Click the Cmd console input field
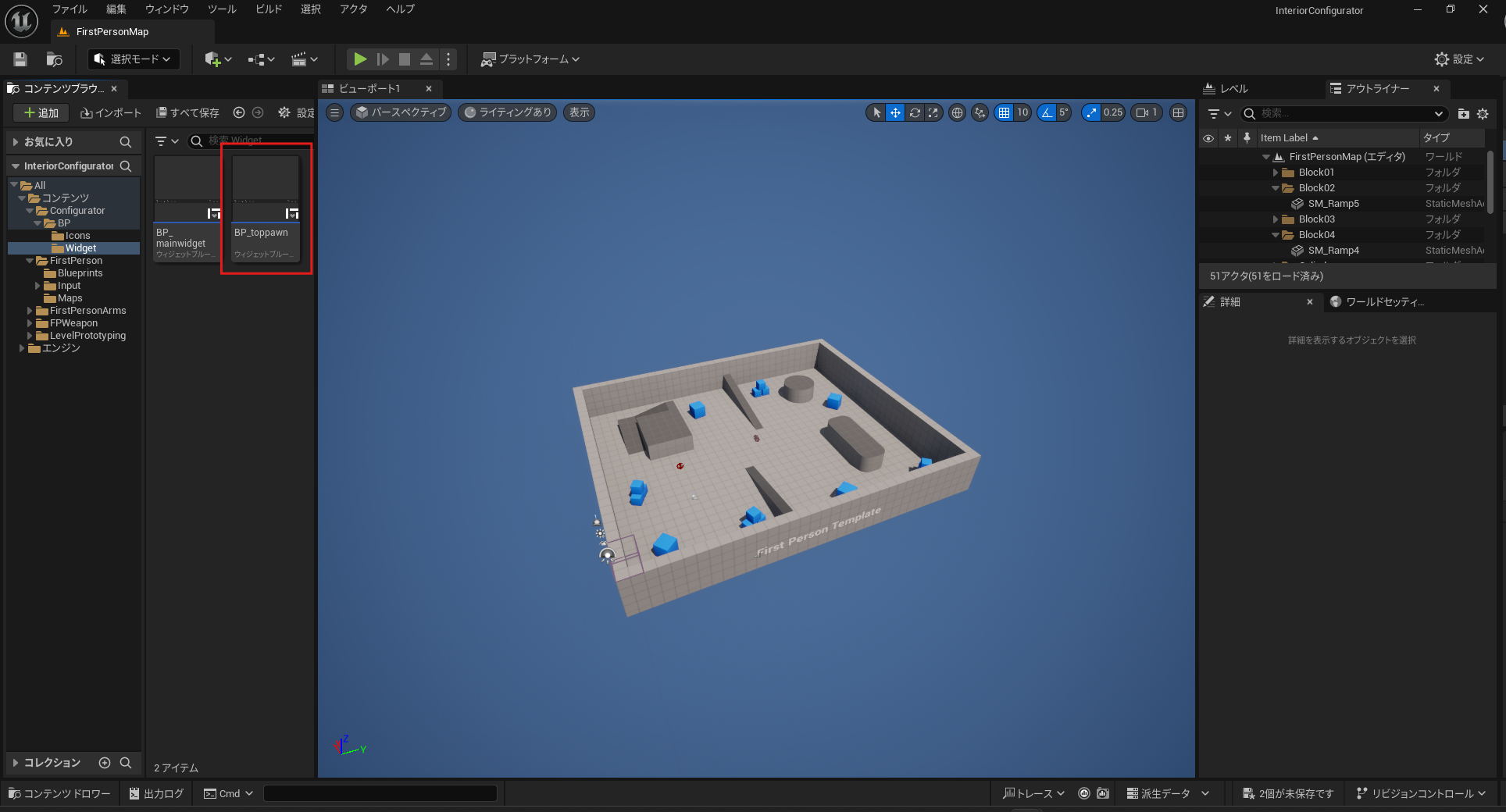 (380, 793)
